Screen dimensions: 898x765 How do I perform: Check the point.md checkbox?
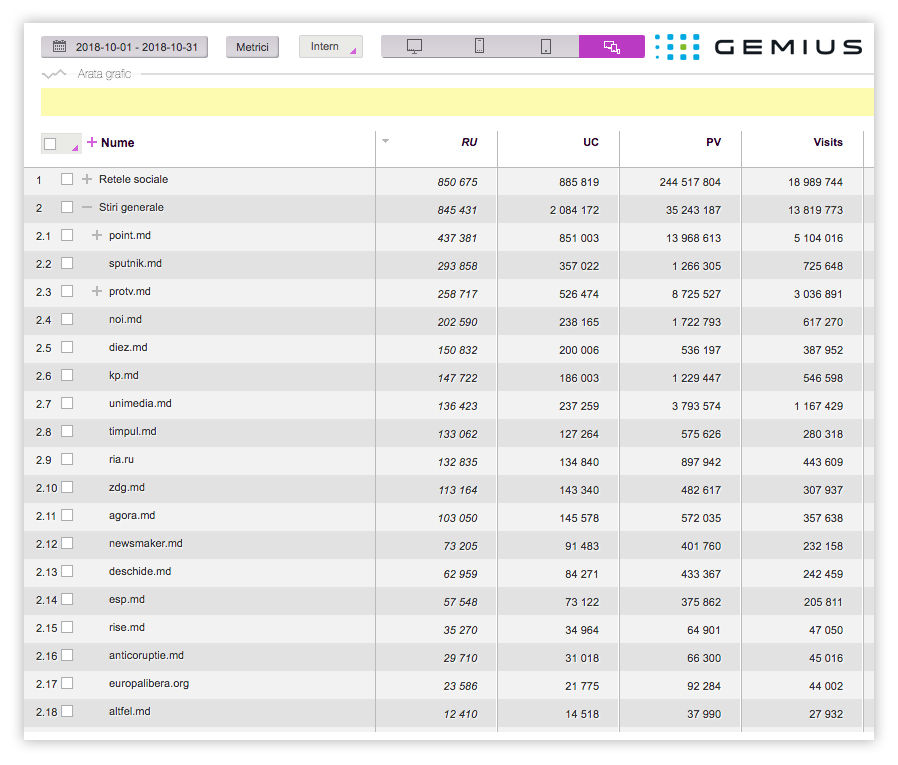(67, 235)
